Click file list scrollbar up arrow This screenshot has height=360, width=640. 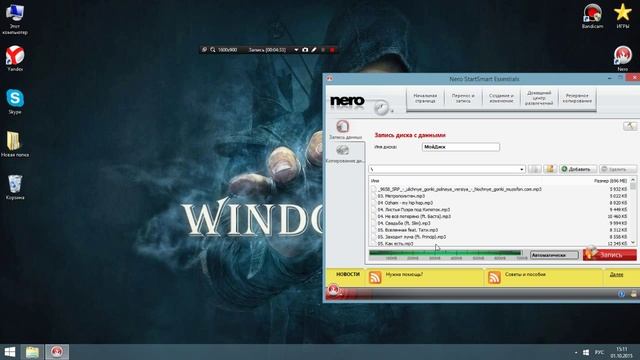click(x=633, y=180)
